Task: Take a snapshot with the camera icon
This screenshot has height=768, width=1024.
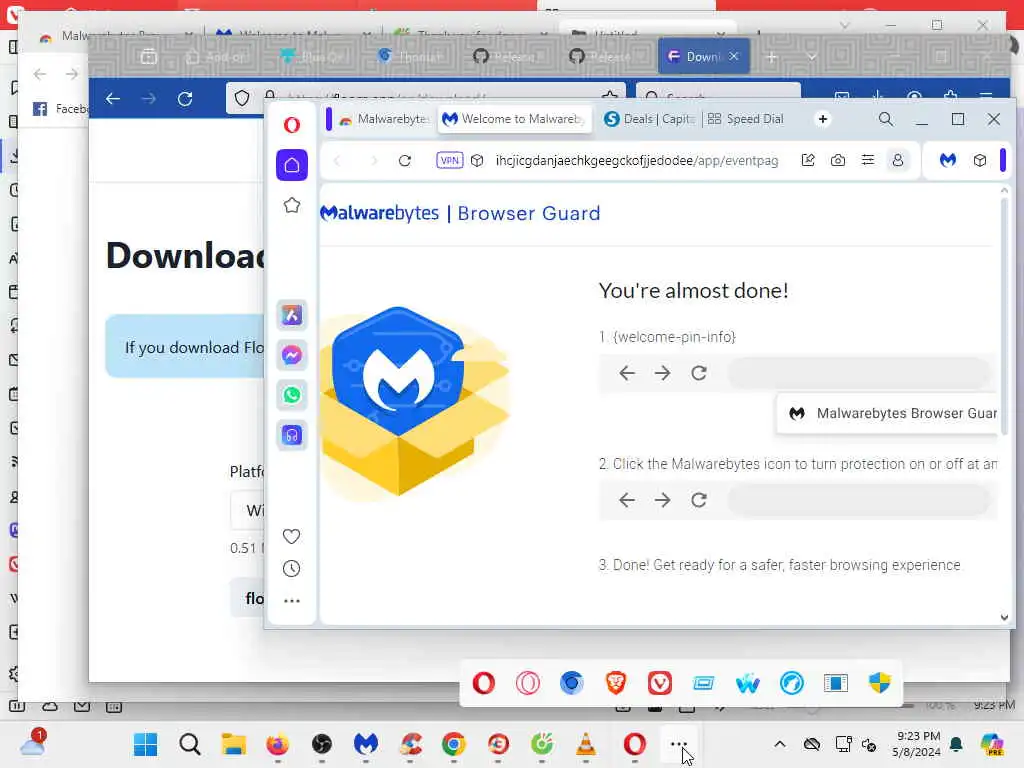Action: click(x=838, y=161)
